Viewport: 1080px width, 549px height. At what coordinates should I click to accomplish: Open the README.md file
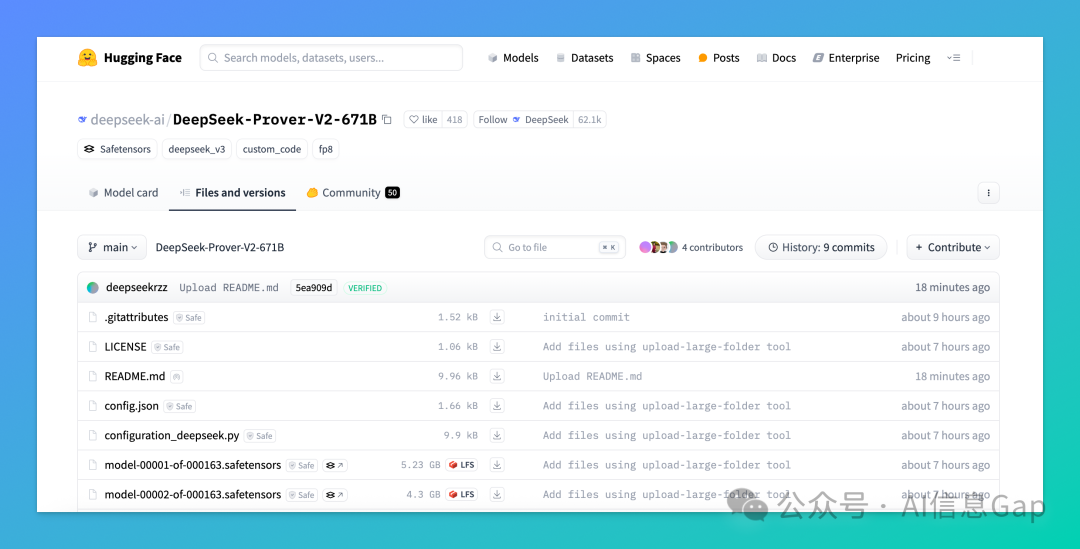(x=135, y=376)
